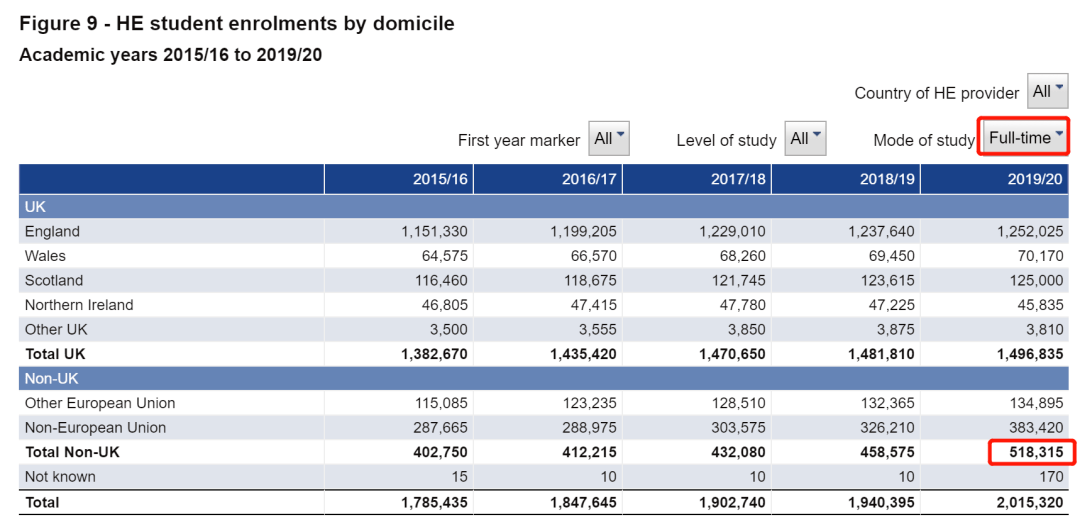Click the Country of HE provider label
This screenshot has width=1080, height=522.
pos(937,93)
